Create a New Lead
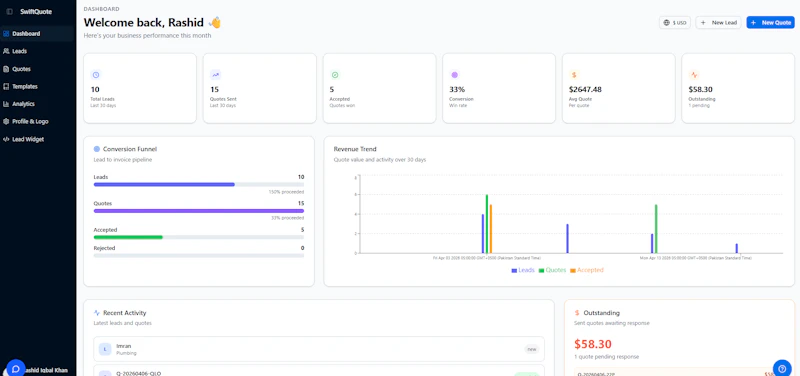This screenshot has width=800, height=376. (718, 22)
